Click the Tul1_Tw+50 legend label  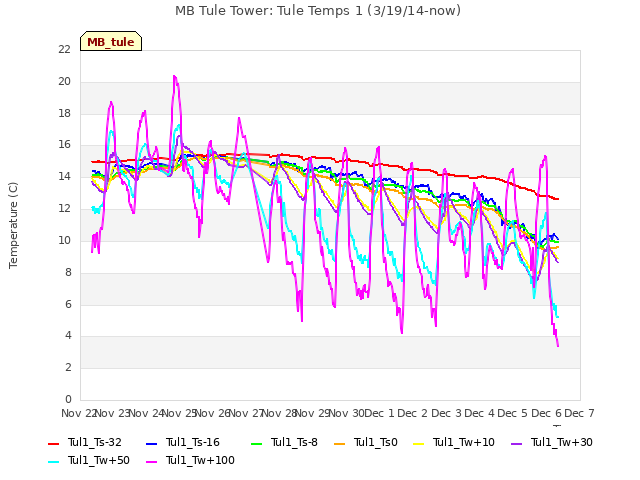[x=99, y=460]
